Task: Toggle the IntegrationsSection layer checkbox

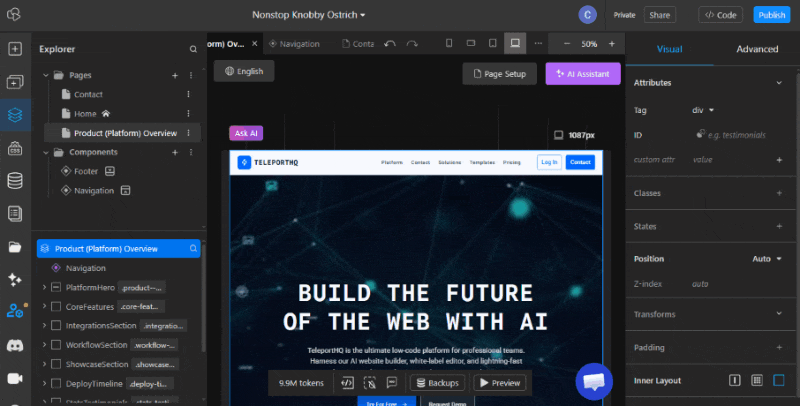Action: tap(56, 325)
